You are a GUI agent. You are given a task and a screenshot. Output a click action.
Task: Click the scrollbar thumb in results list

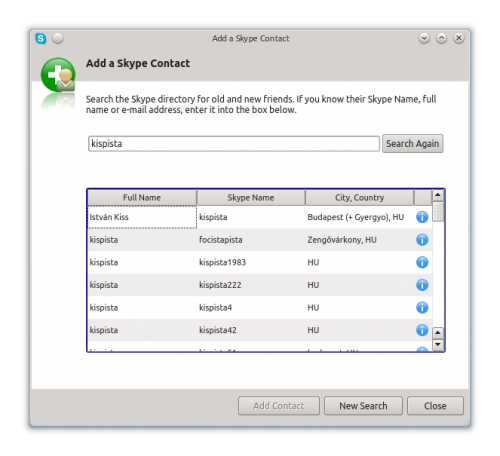click(x=438, y=211)
